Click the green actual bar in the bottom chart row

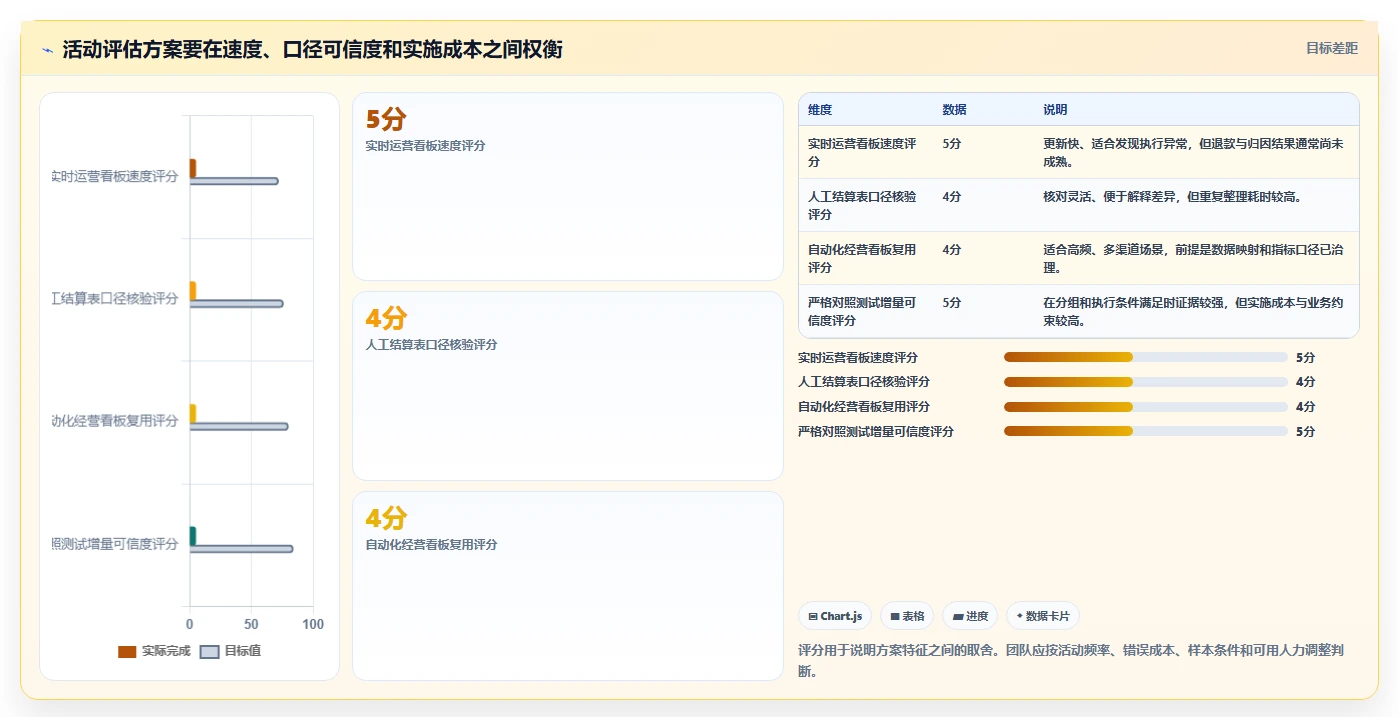click(193, 536)
